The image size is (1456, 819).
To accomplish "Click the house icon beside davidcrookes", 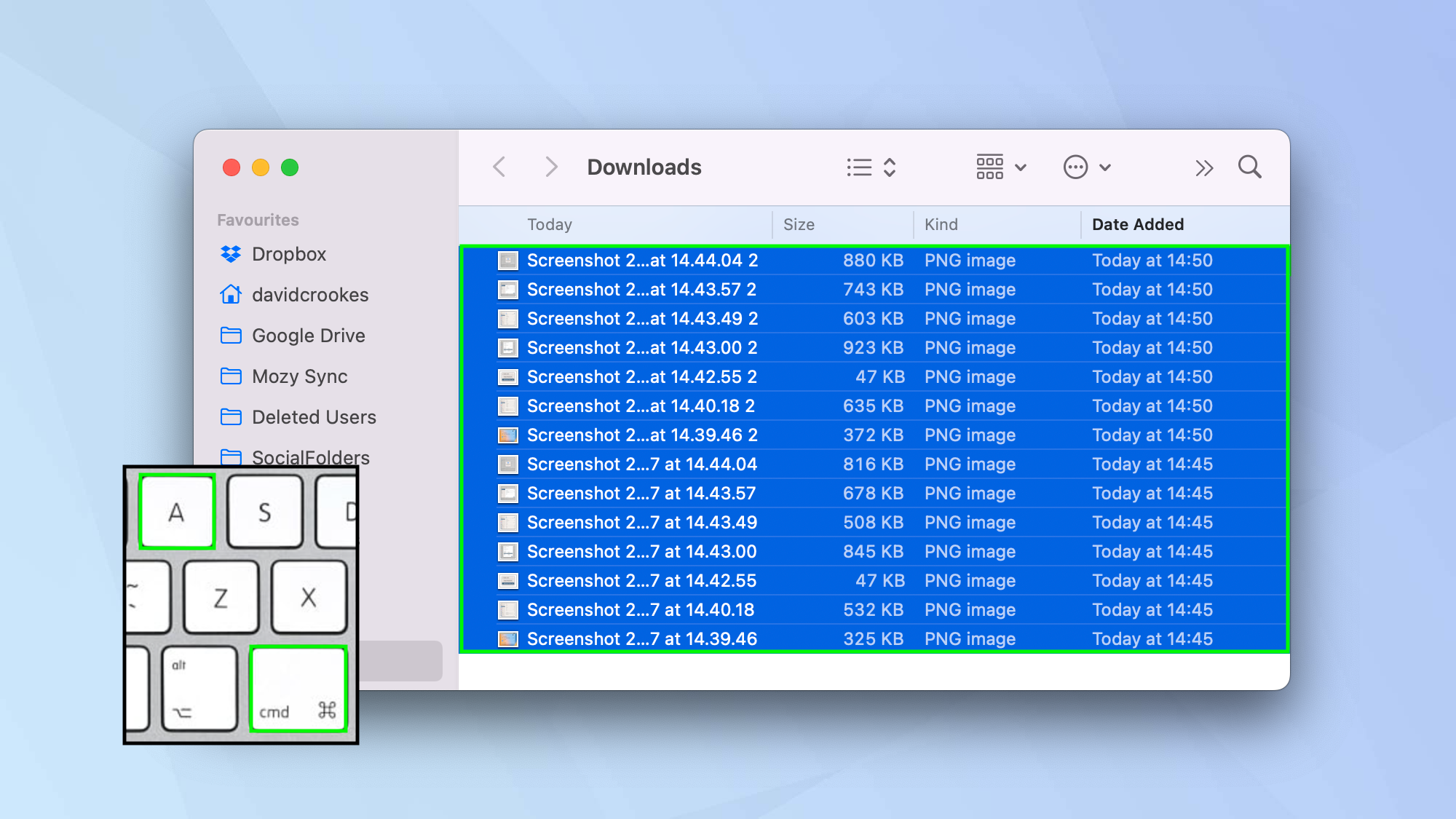I will 231,294.
